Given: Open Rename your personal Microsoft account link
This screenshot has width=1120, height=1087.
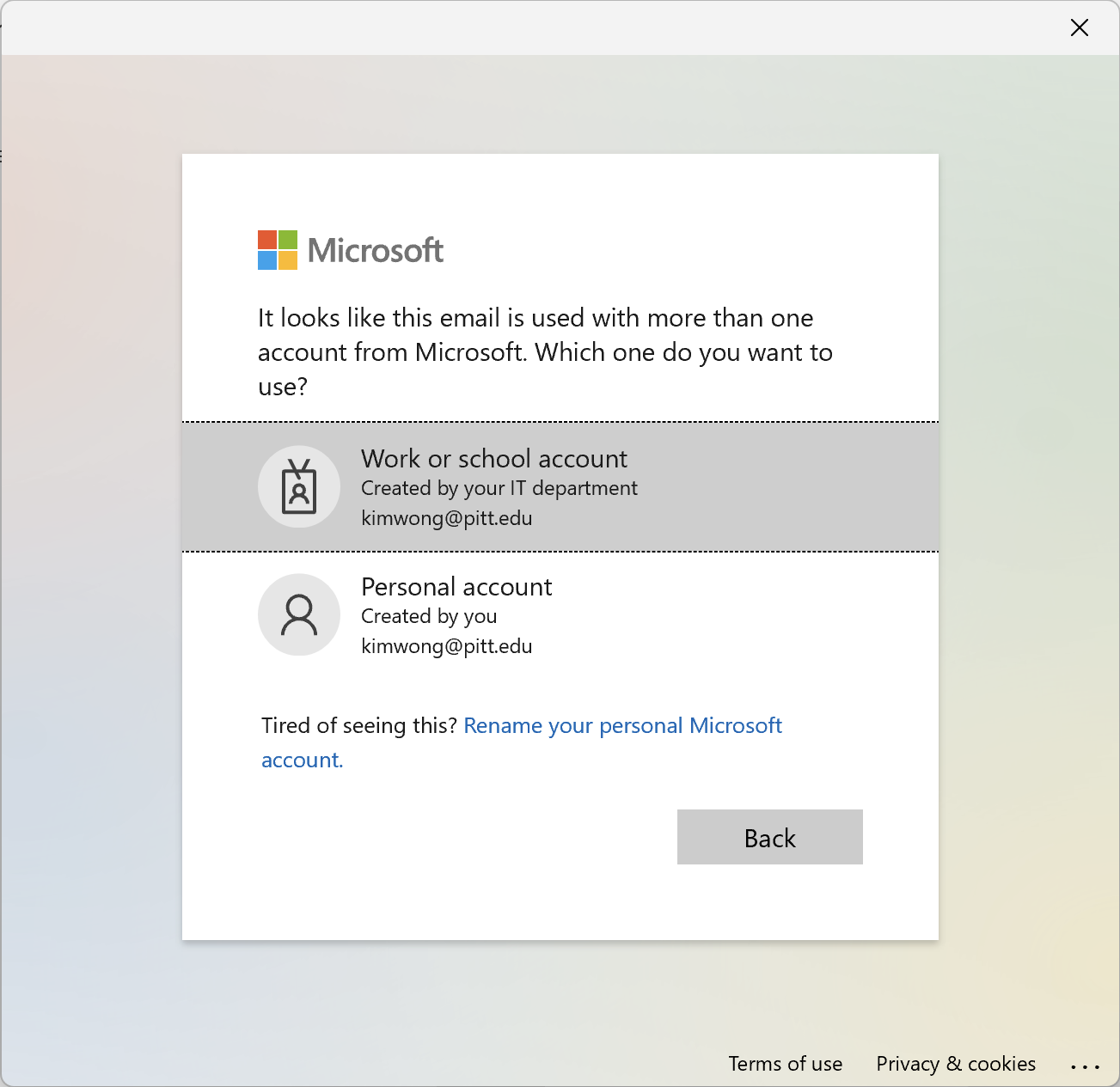Looking at the screenshot, I should tap(522, 742).
